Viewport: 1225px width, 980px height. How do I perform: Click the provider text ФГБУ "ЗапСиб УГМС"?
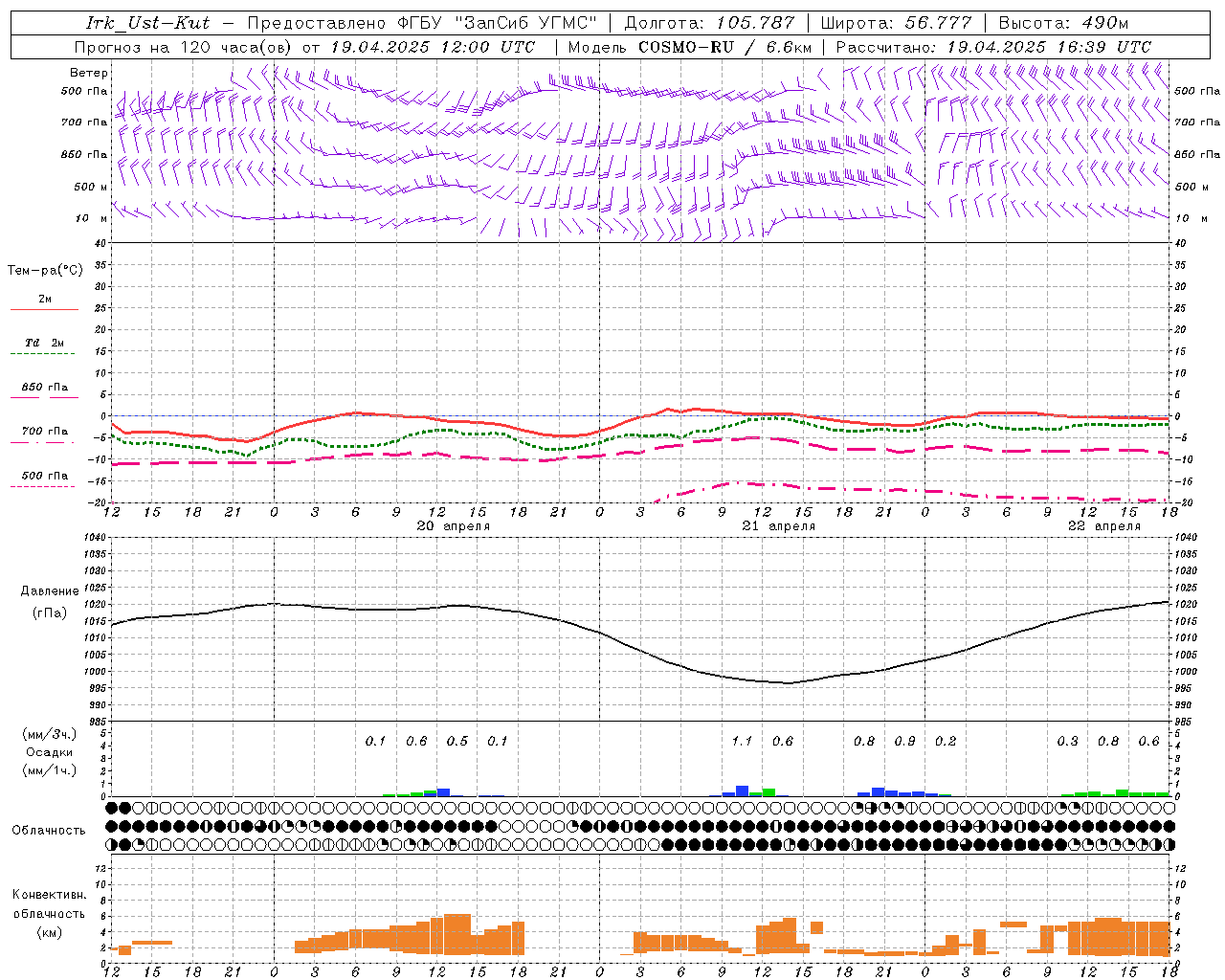pos(498,23)
